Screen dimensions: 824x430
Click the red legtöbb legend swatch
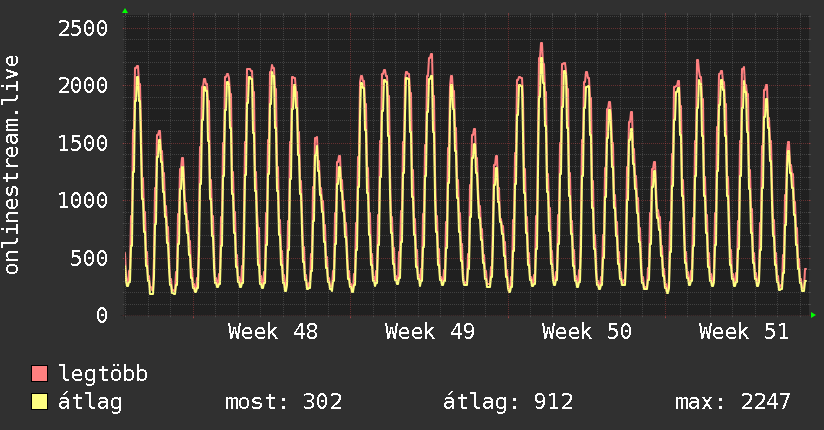tap(40, 375)
